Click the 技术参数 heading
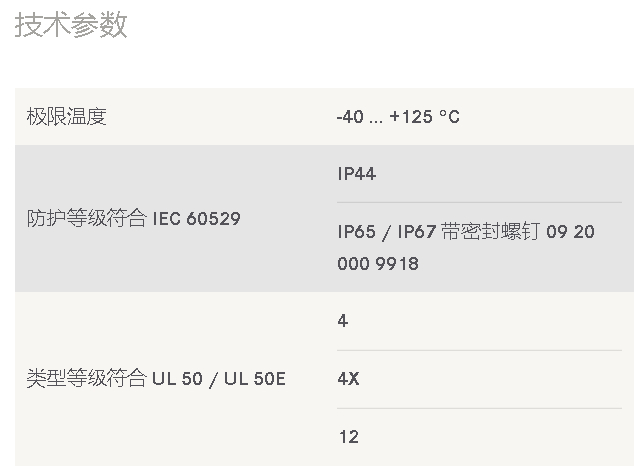This screenshot has height=466, width=634. point(71,25)
